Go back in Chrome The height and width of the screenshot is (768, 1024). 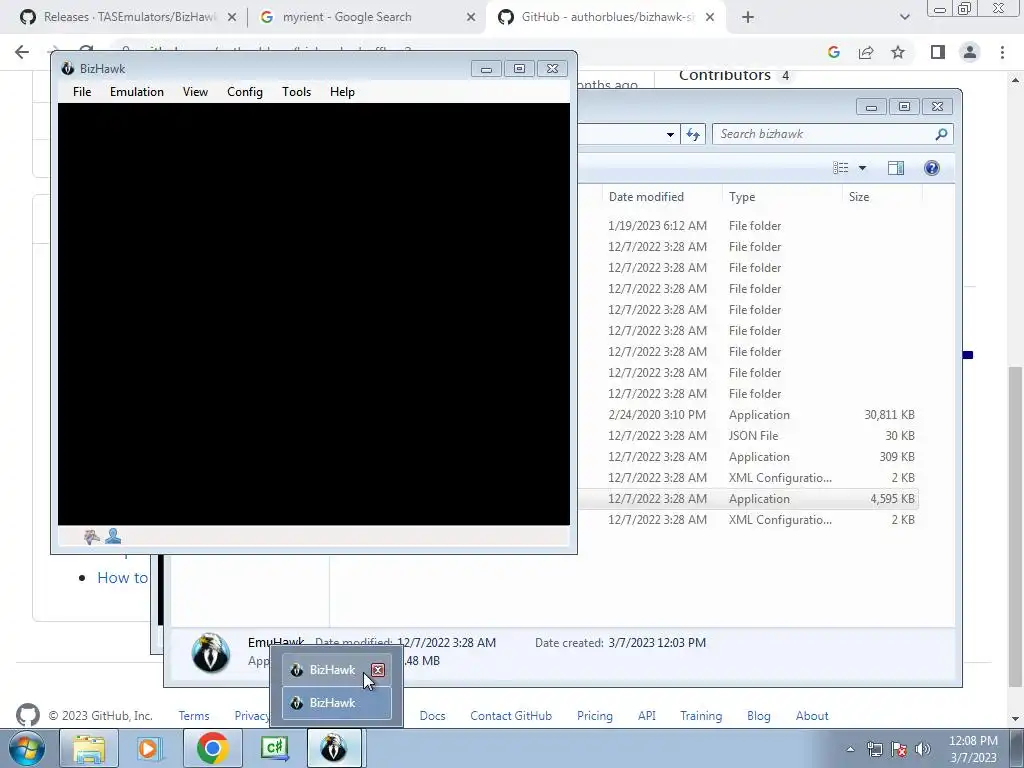pyautogui.click(x=22, y=52)
